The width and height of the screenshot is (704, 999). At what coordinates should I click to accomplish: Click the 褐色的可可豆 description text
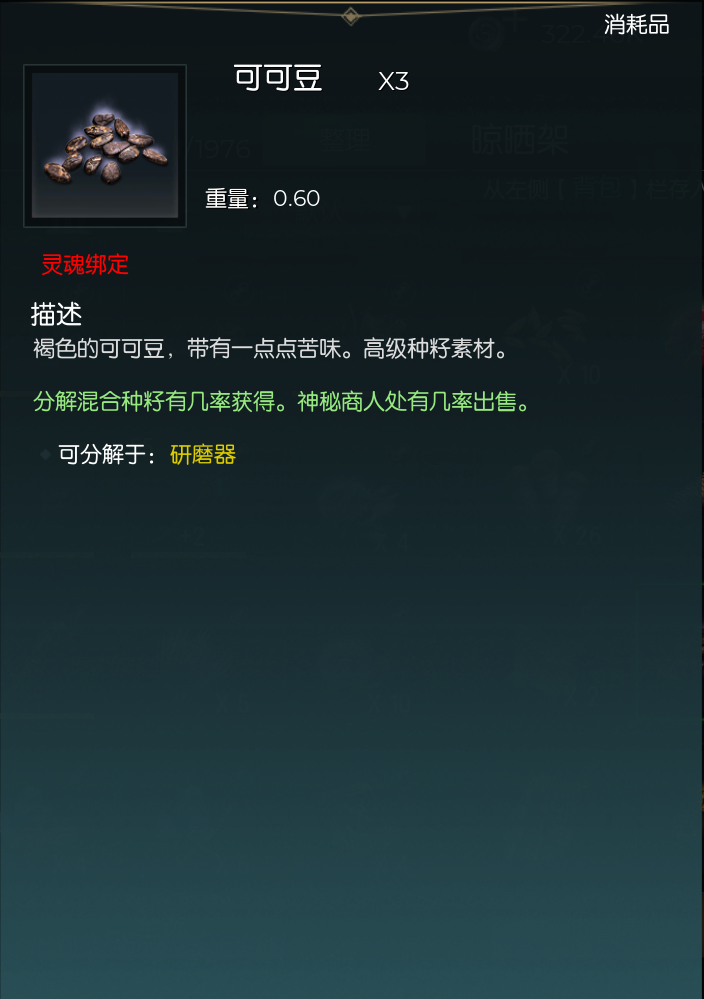[98, 349]
